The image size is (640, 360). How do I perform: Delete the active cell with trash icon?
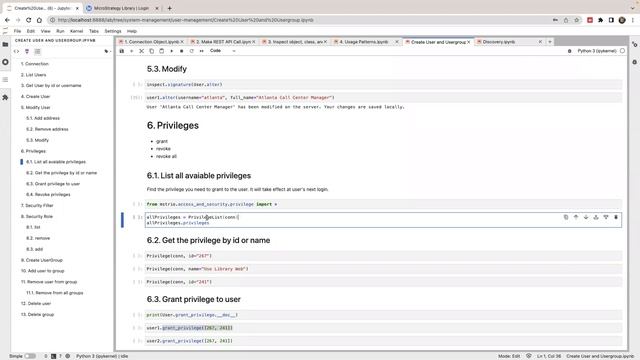pos(616,217)
